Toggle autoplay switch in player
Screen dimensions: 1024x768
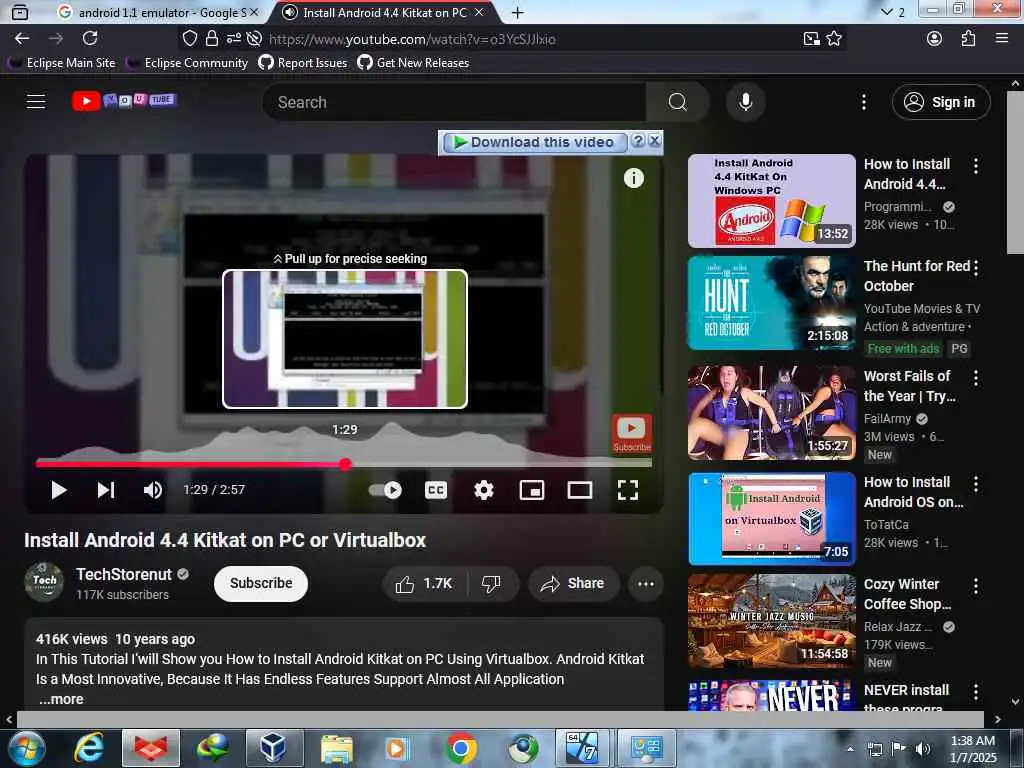(x=385, y=490)
